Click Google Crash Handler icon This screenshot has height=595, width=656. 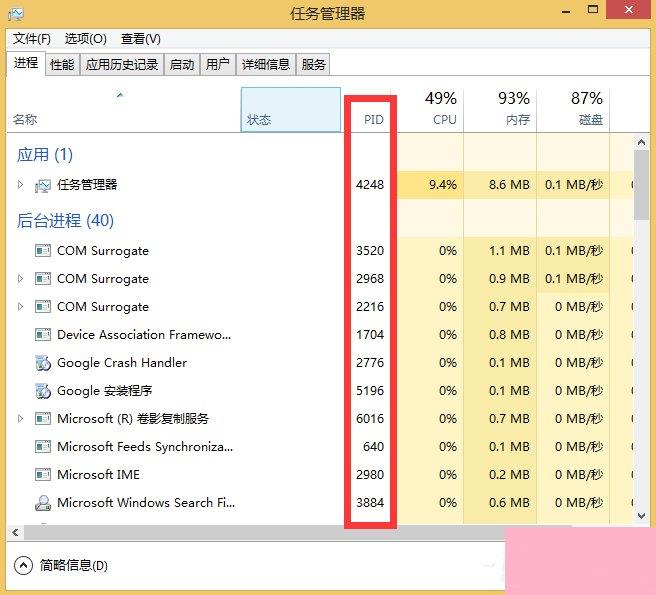(43, 363)
